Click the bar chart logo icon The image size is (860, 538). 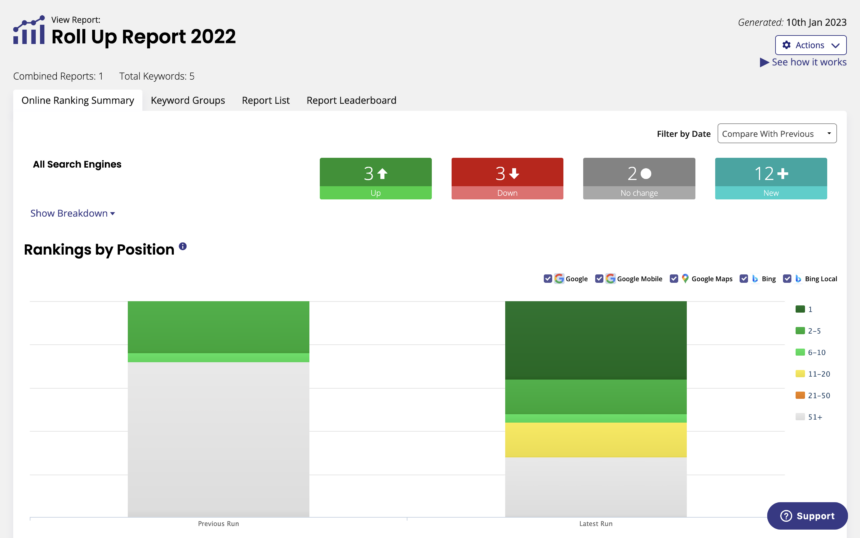[29, 31]
